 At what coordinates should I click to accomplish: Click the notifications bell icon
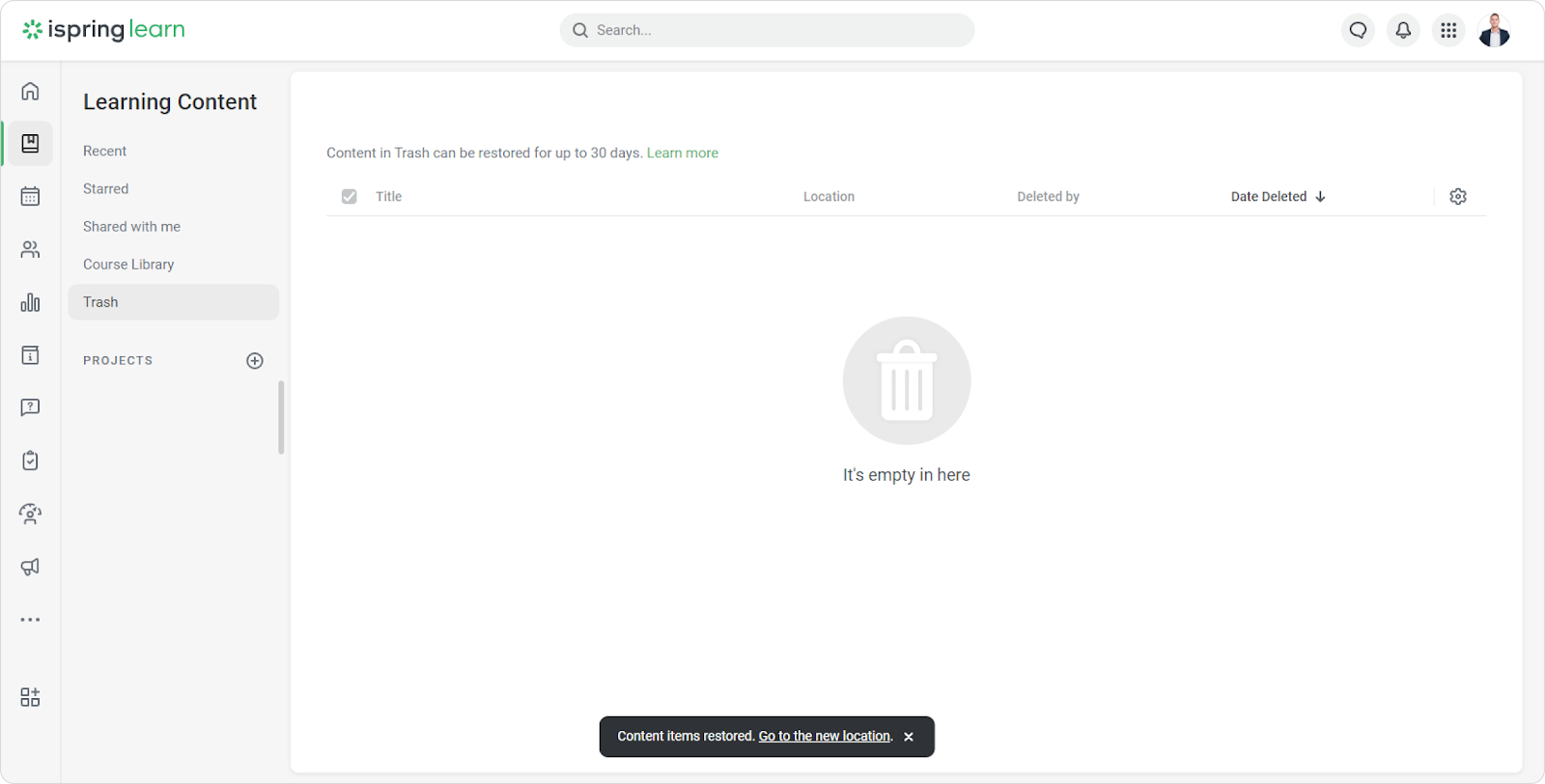[x=1403, y=31]
